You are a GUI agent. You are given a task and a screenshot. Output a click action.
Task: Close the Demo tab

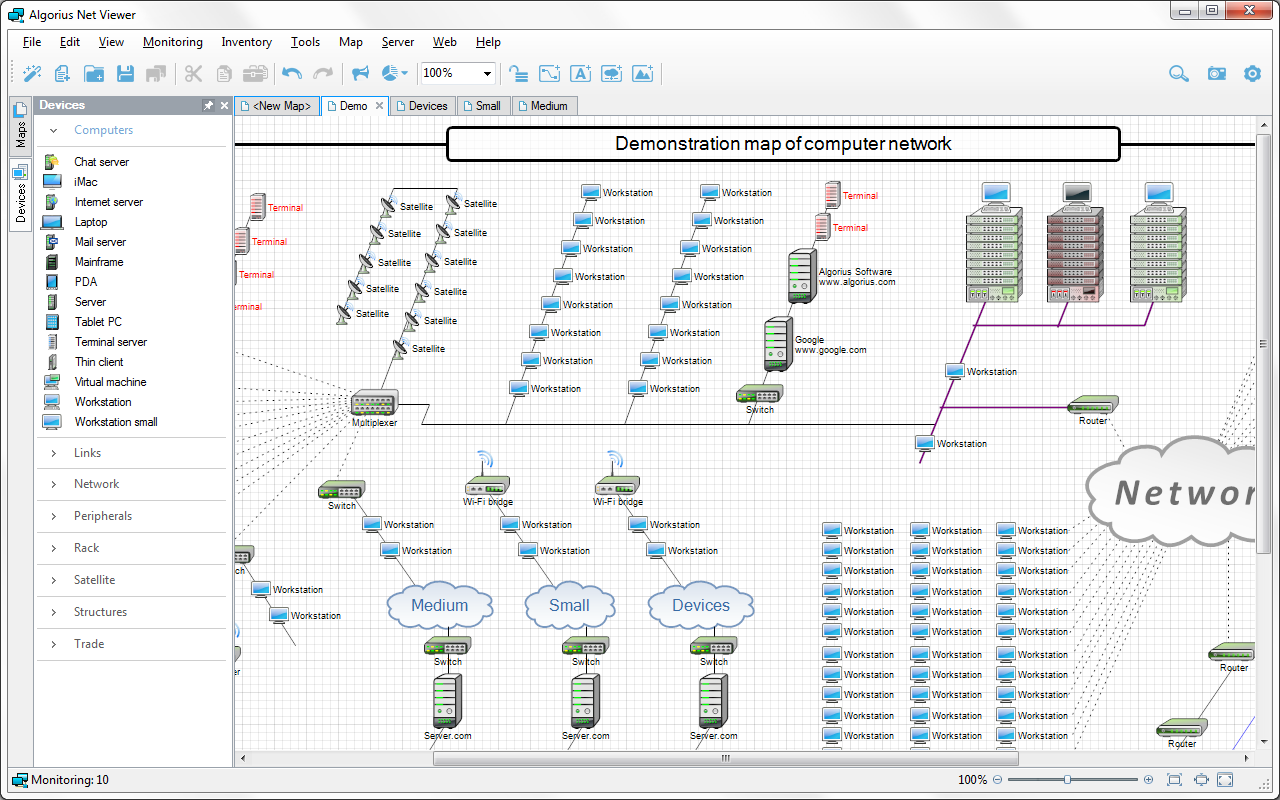(380, 106)
